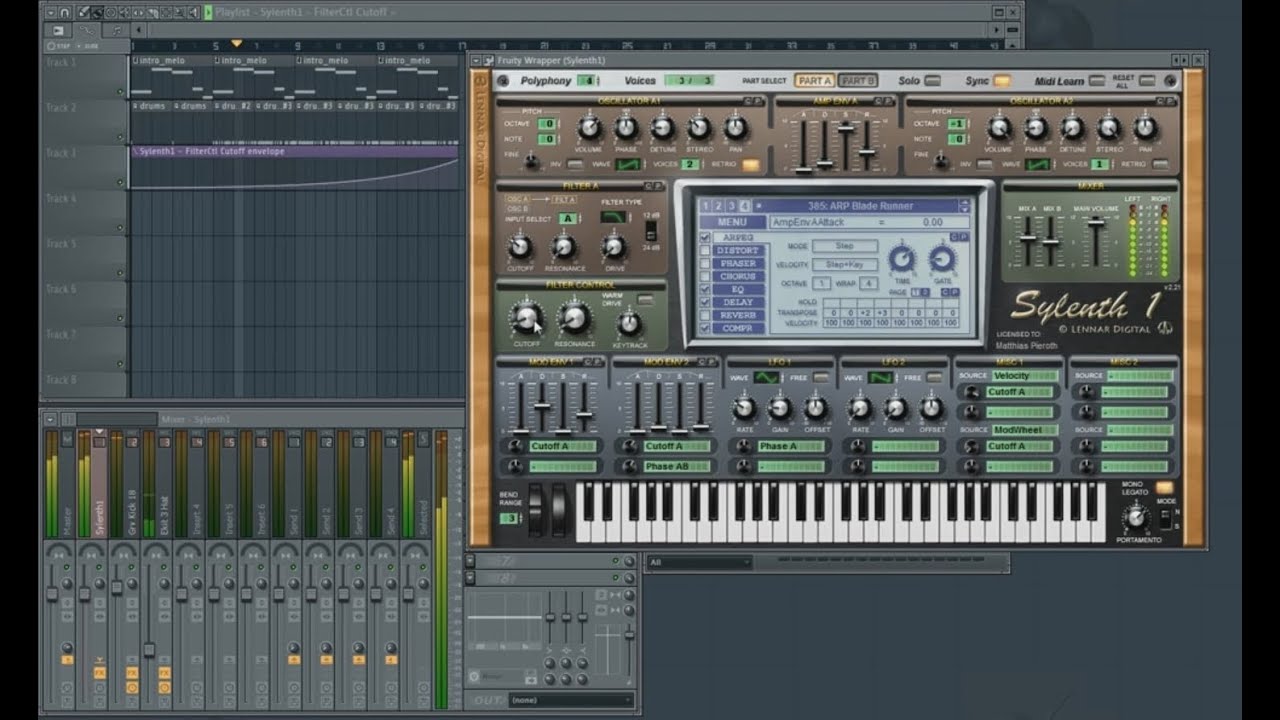1280x720 pixels.
Task: Click Oscillator A1 Detune knob
Action: point(663,128)
